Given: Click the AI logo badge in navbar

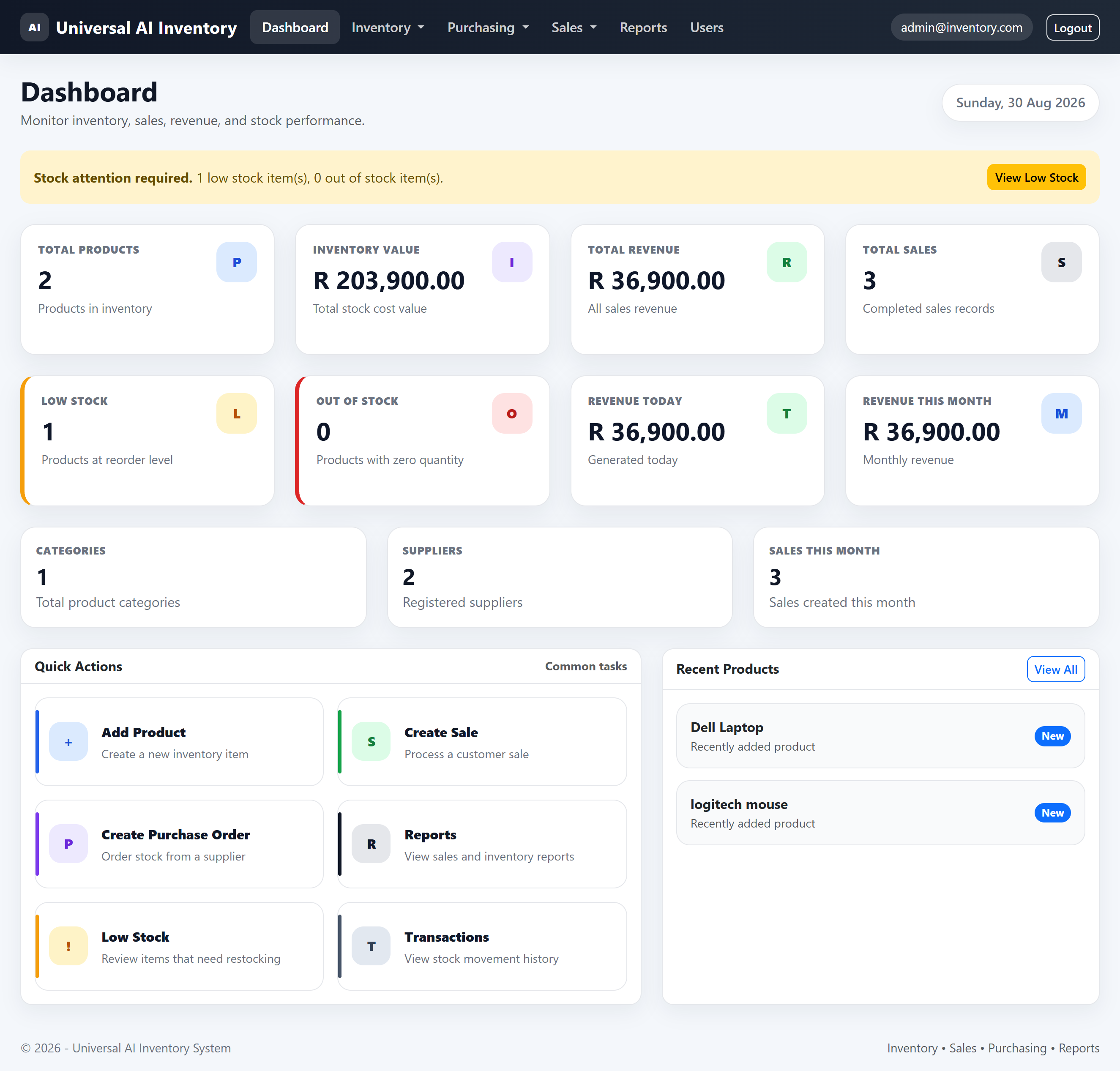Looking at the screenshot, I should [x=34, y=27].
